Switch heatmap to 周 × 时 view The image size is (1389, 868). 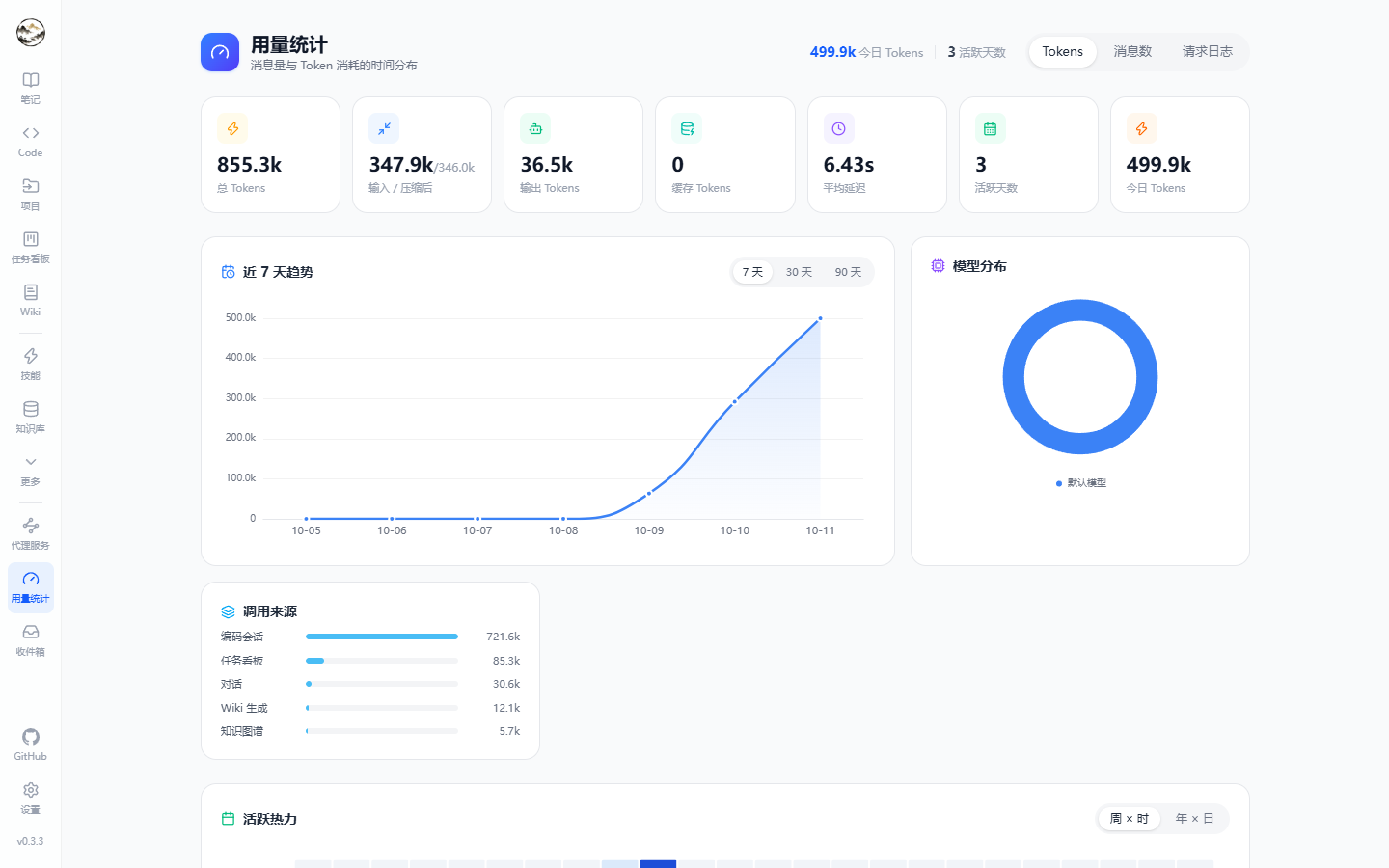1130,819
